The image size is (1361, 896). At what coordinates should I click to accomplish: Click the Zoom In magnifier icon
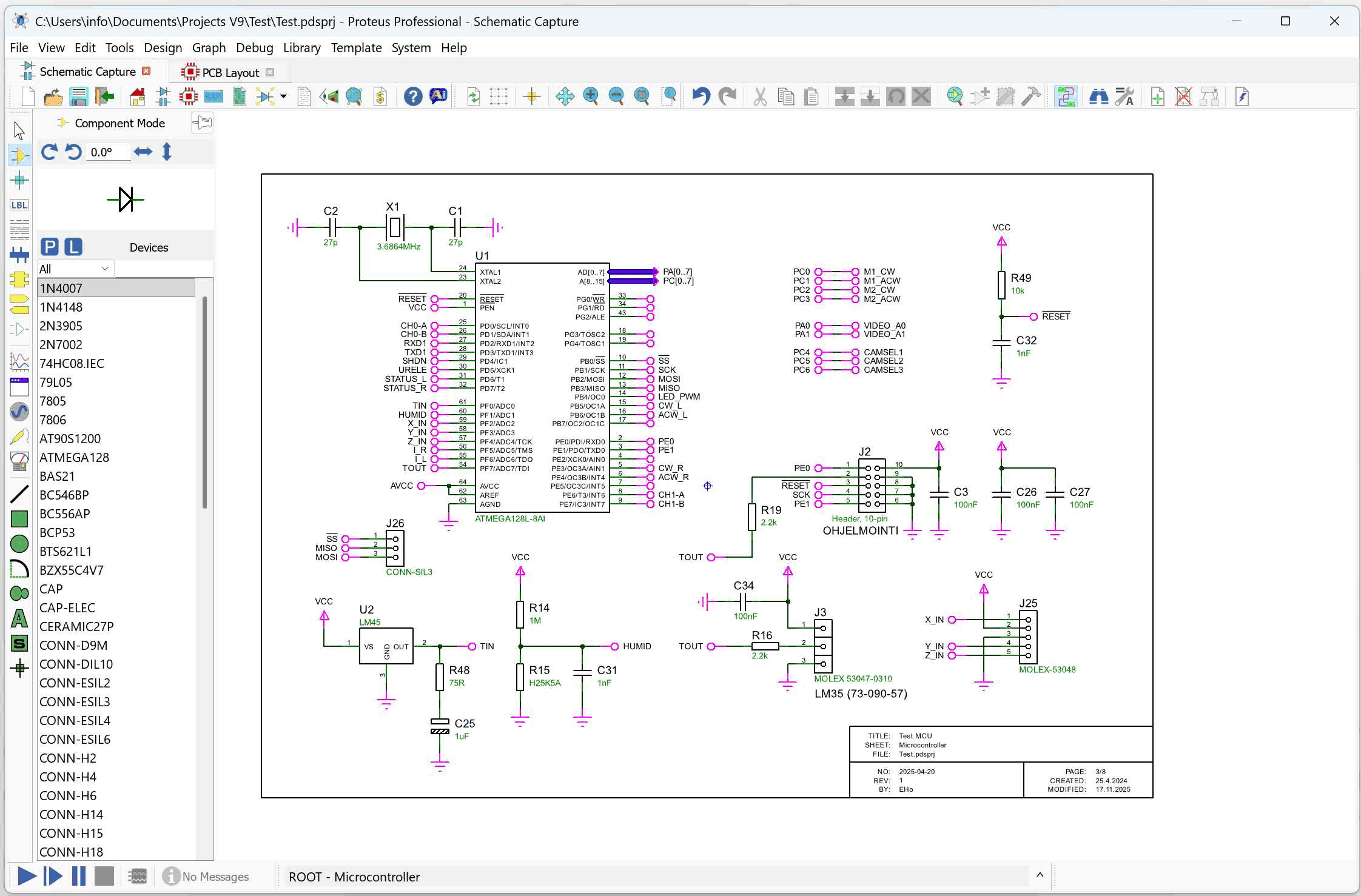coord(591,96)
